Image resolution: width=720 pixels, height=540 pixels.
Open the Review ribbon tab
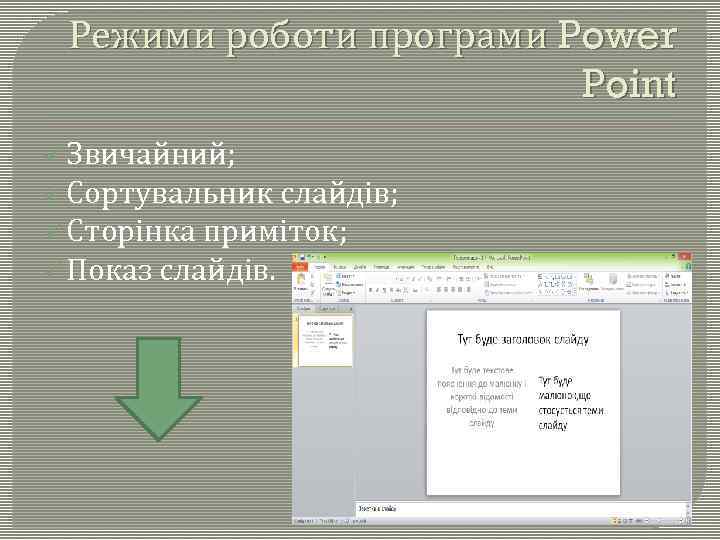466,267
